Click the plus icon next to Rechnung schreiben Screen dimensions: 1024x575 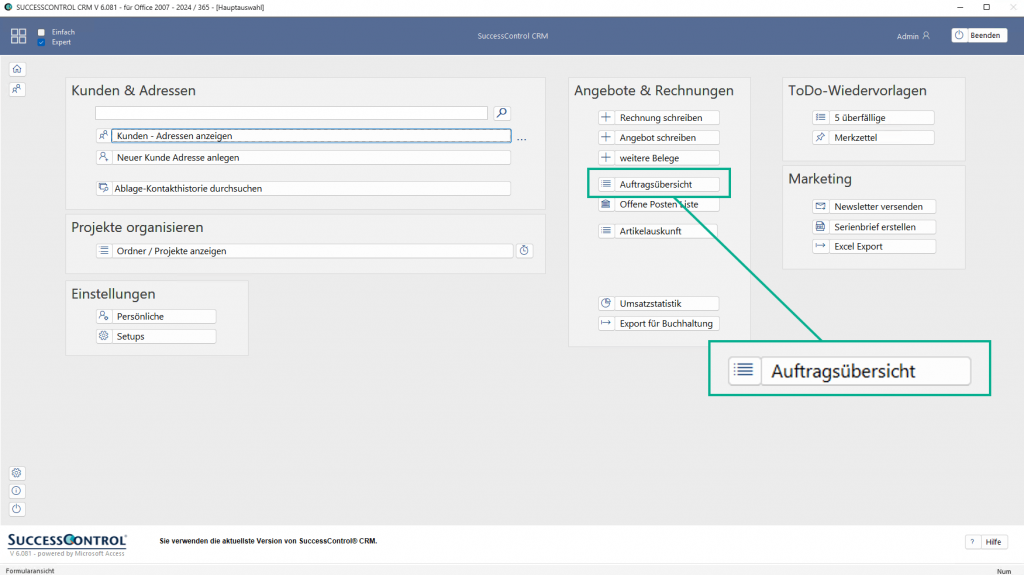[x=606, y=117]
